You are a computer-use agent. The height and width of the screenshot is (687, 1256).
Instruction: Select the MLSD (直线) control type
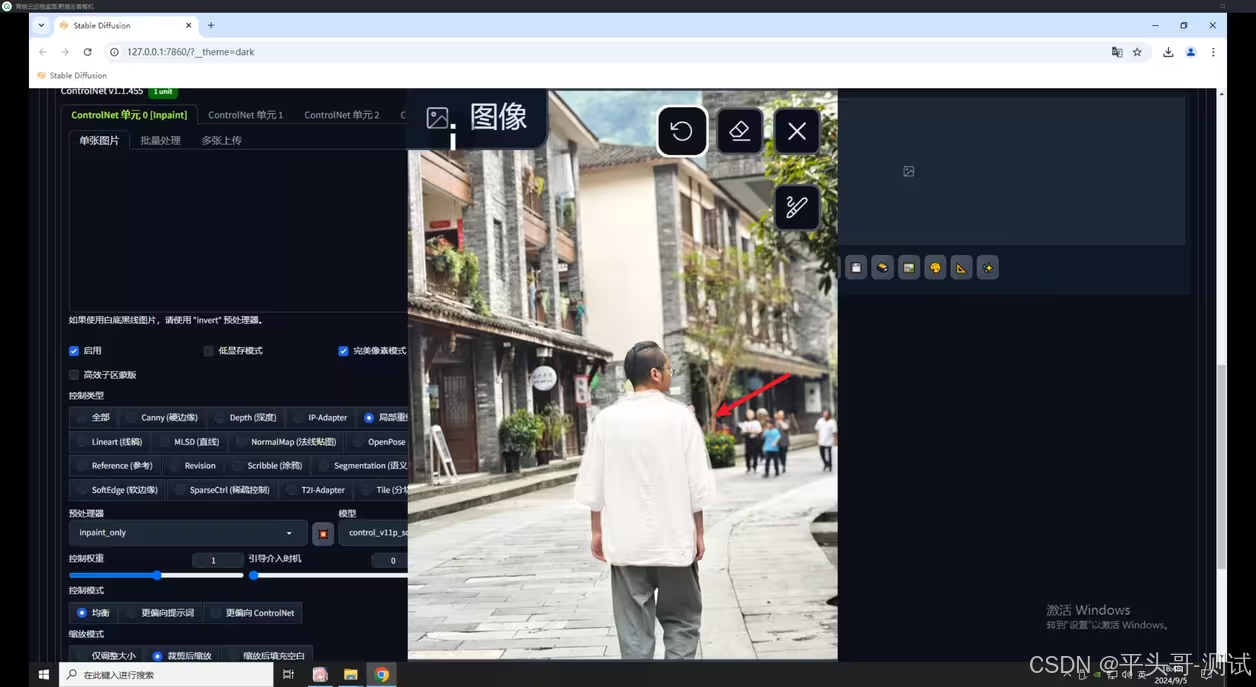pyautogui.click(x=190, y=441)
